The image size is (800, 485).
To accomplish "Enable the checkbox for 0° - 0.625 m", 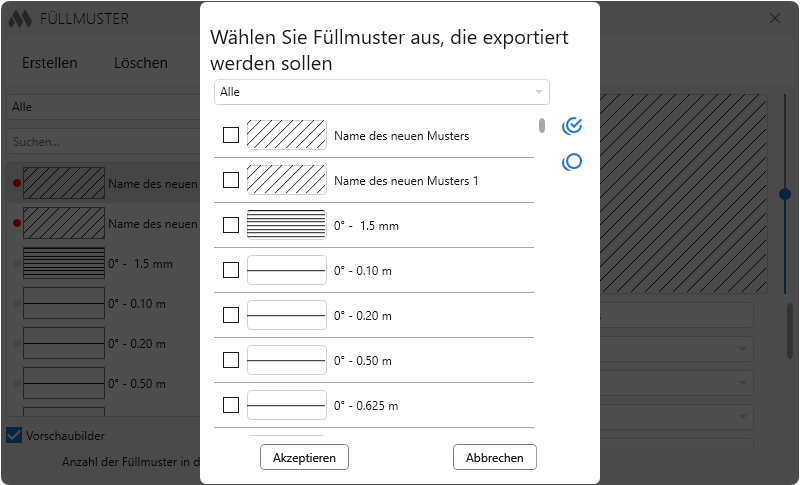I will click(x=231, y=405).
